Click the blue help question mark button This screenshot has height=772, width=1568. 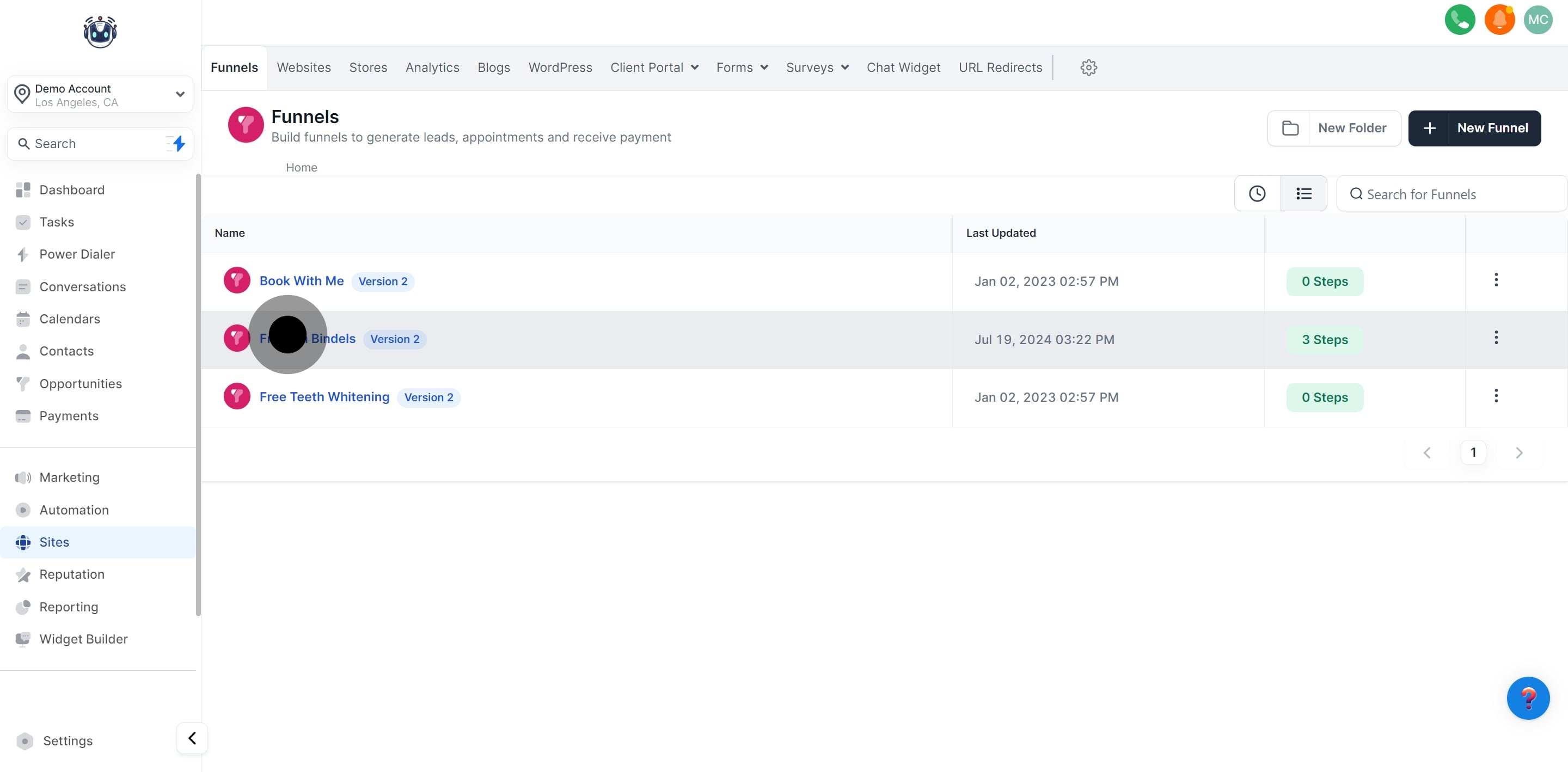point(1528,698)
